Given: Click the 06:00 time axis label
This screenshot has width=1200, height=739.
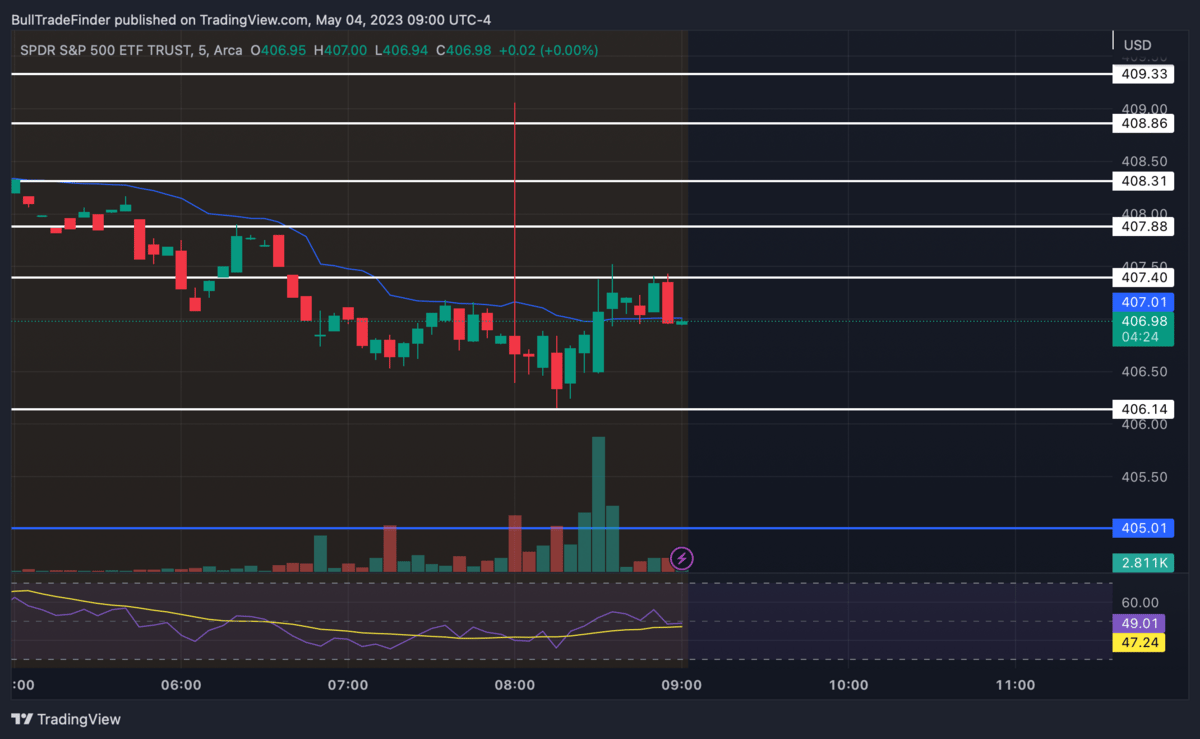Looking at the screenshot, I should pyautogui.click(x=181, y=685).
